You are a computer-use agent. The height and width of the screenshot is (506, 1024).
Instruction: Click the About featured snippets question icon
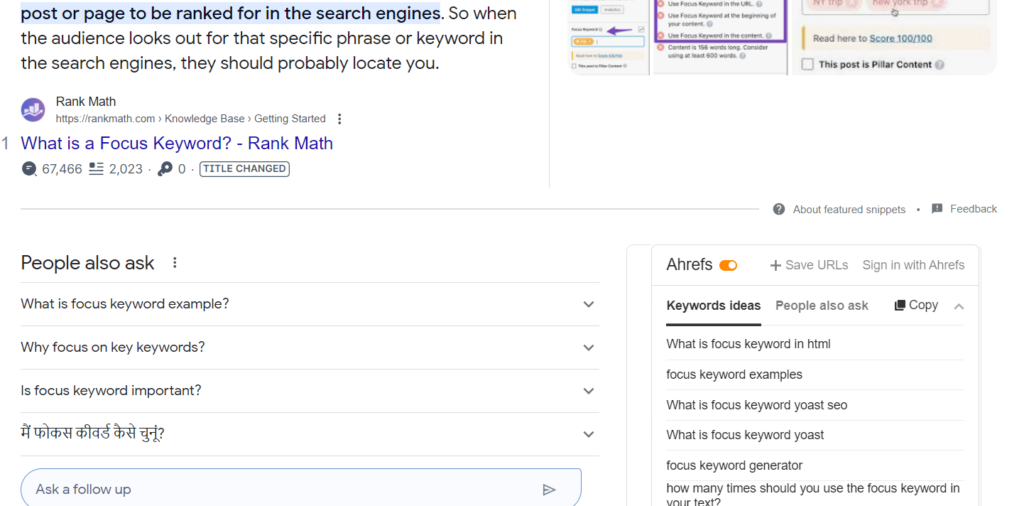[778, 209]
